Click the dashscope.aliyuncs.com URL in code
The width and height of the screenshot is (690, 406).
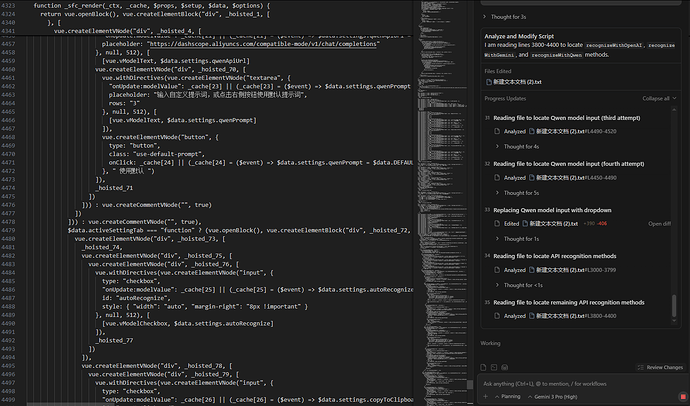[x=264, y=44]
